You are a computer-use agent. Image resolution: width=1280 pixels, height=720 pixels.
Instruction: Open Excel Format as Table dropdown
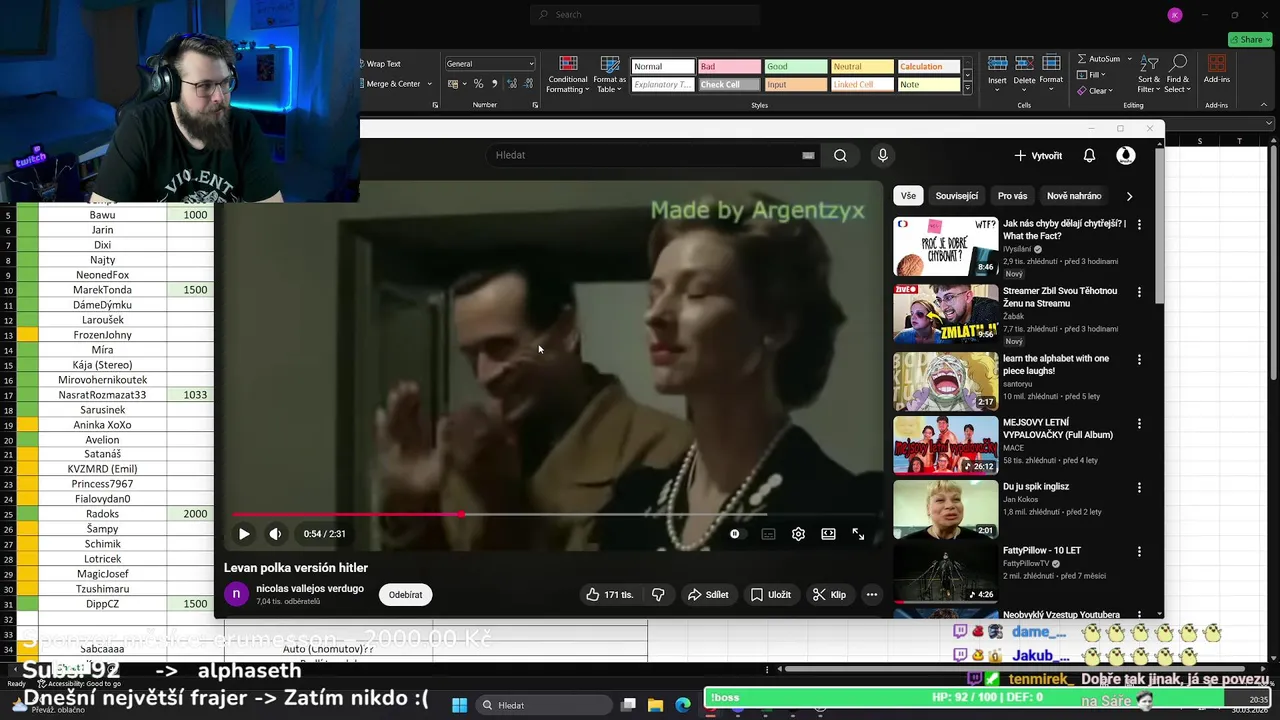(x=609, y=75)
